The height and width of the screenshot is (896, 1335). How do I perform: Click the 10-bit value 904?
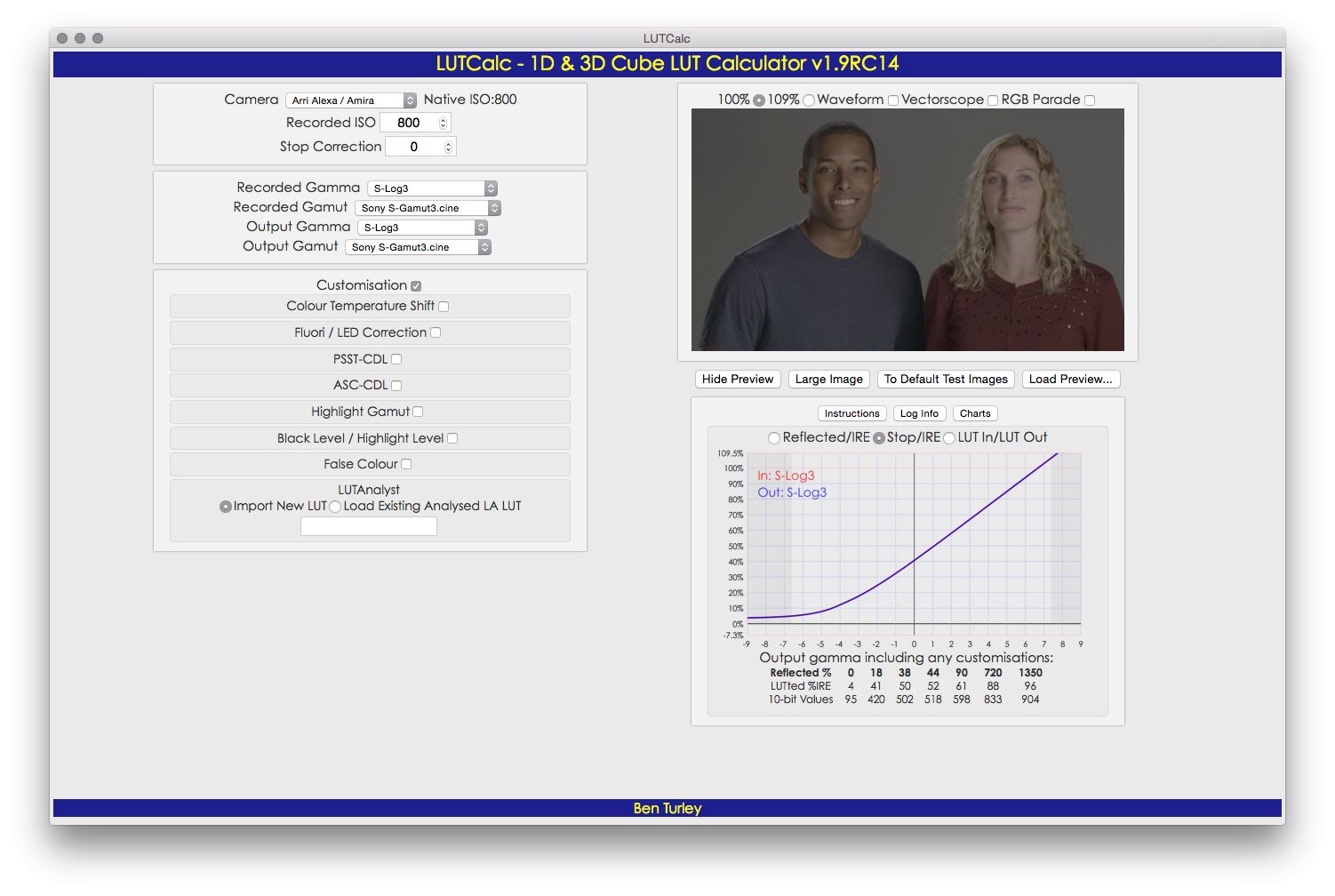coord(1030,700)
